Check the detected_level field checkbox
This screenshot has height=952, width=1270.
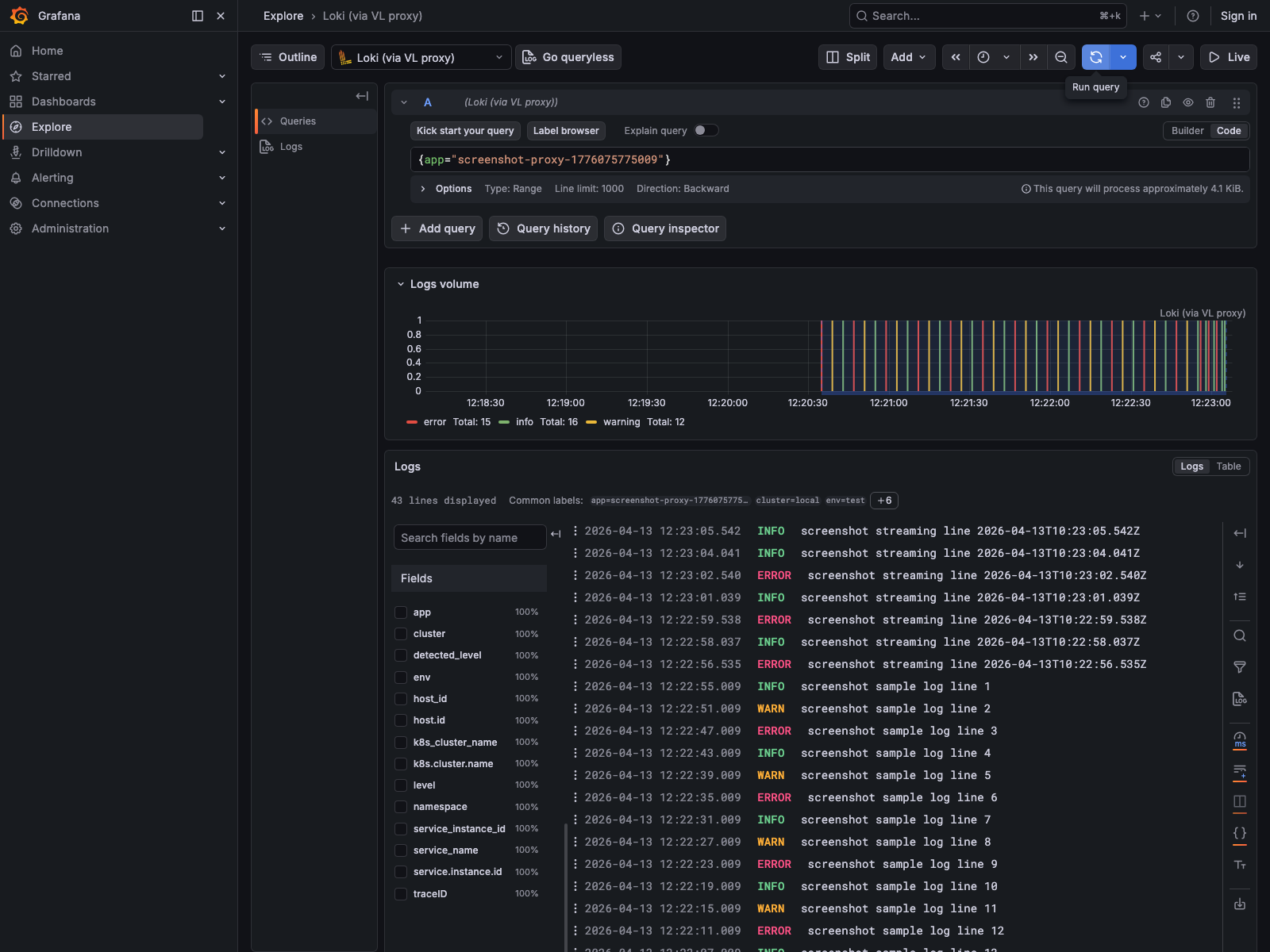tap(401, 655)
